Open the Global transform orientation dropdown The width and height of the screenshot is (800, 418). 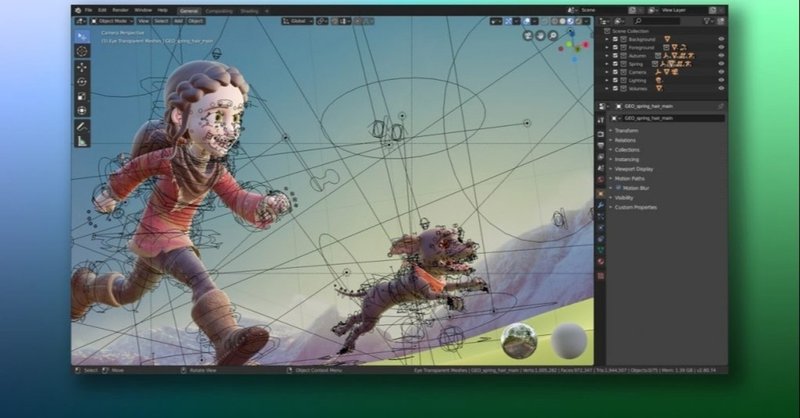[x=298, y=21]
